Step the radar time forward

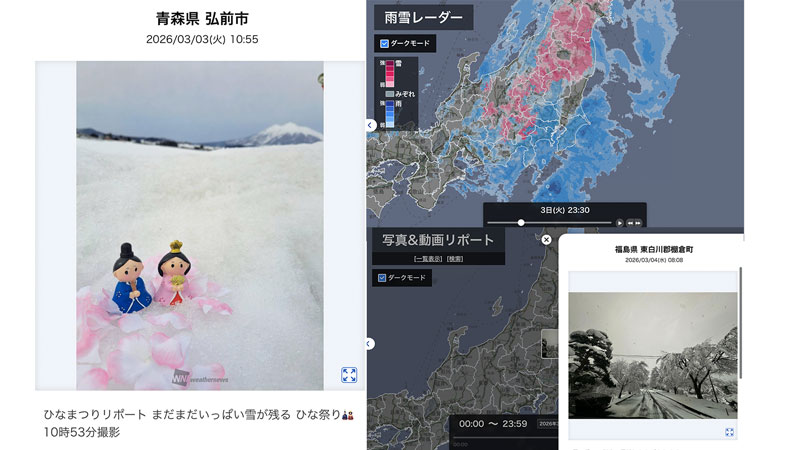pyautogui.click(x=638, y=223)
